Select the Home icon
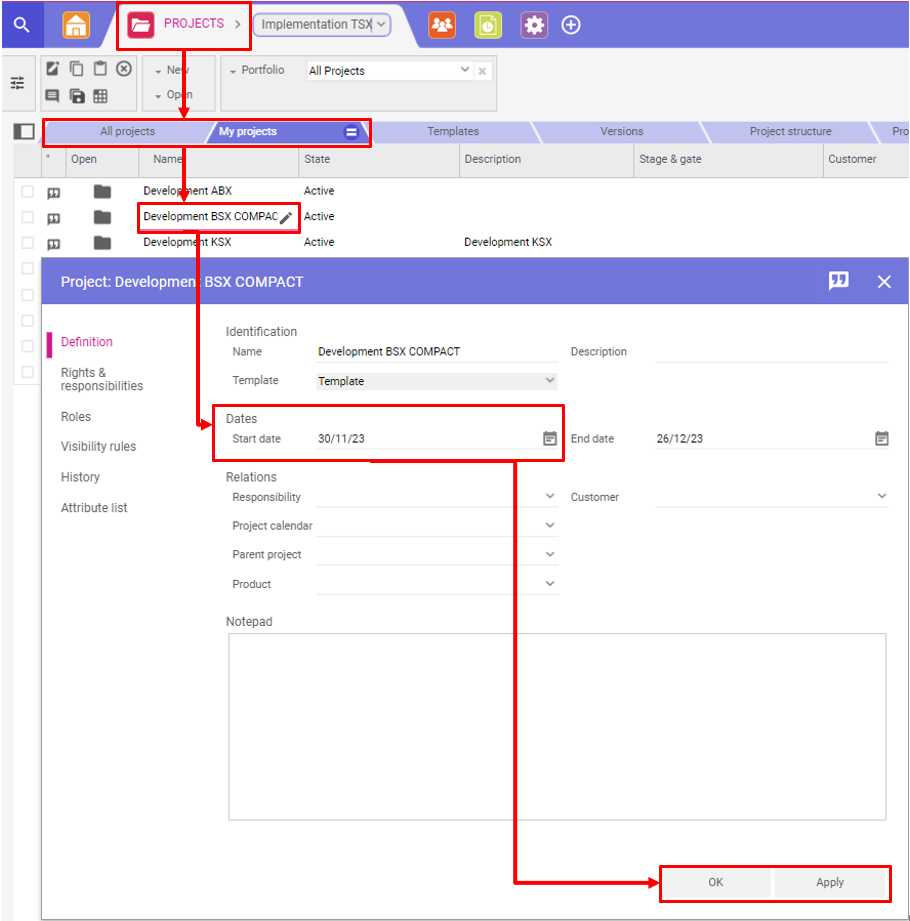 [x=76, y=24]
